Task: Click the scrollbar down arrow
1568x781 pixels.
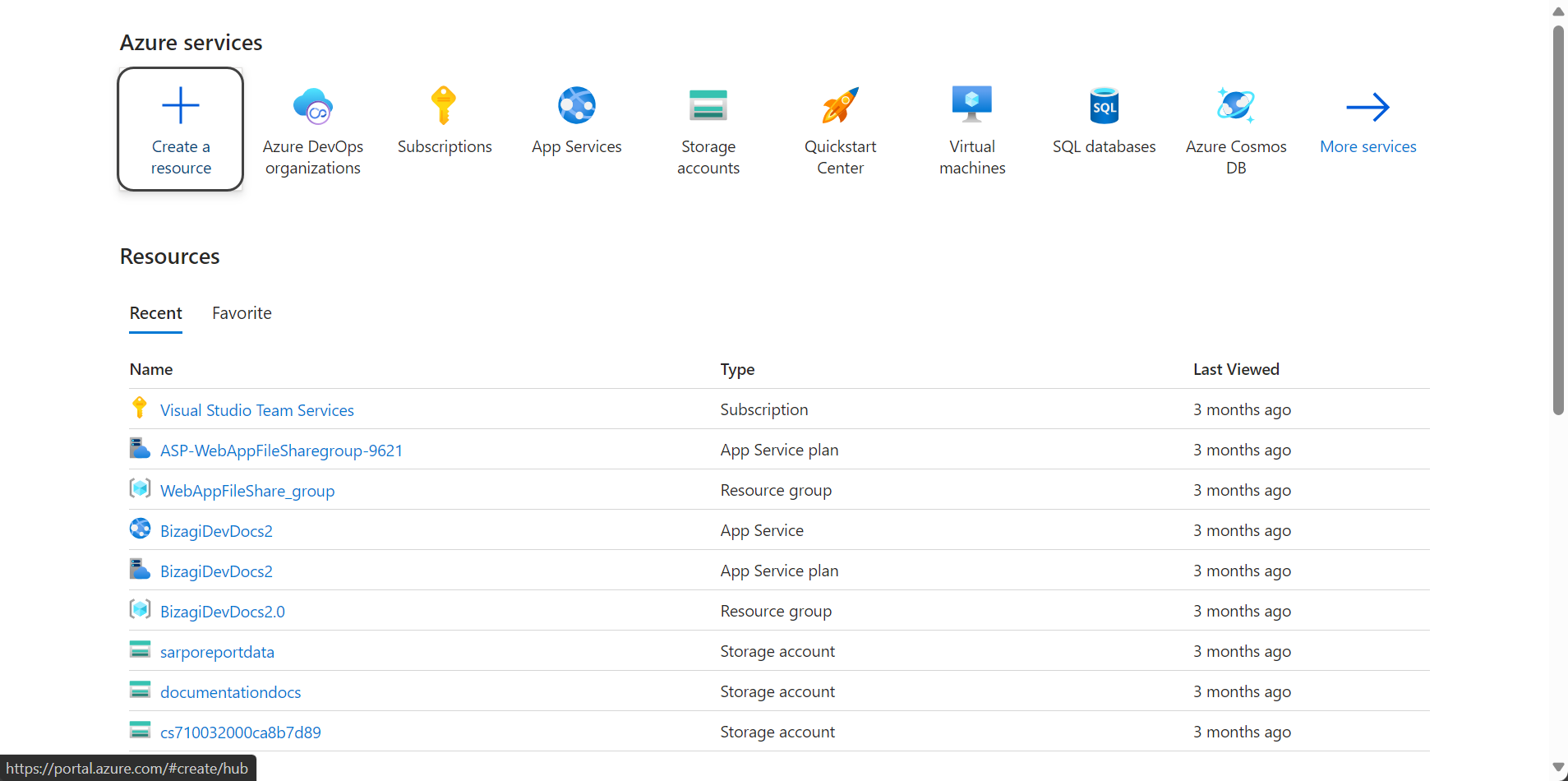Action: pos(1558,766)
